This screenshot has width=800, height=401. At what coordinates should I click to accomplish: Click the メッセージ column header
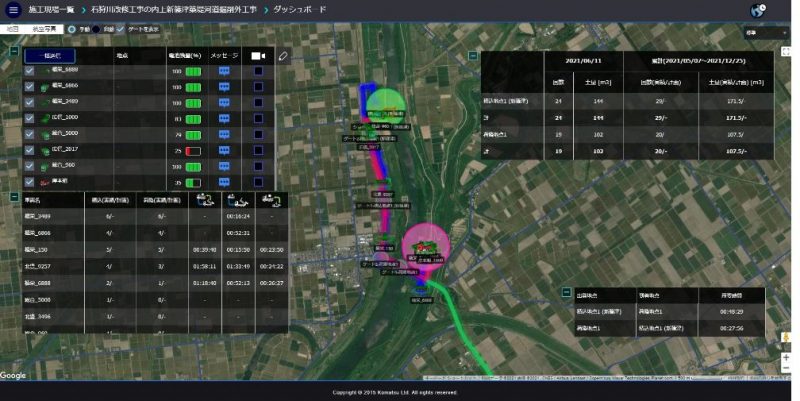[224, 56]
